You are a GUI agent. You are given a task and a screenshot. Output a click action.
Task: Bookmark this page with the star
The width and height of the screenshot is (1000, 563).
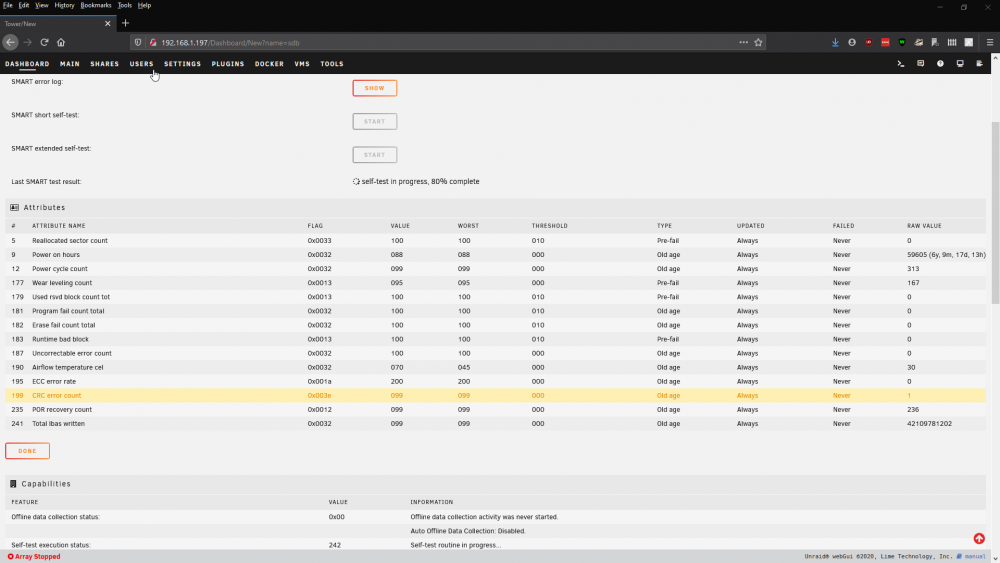click(x=758, y=43)
